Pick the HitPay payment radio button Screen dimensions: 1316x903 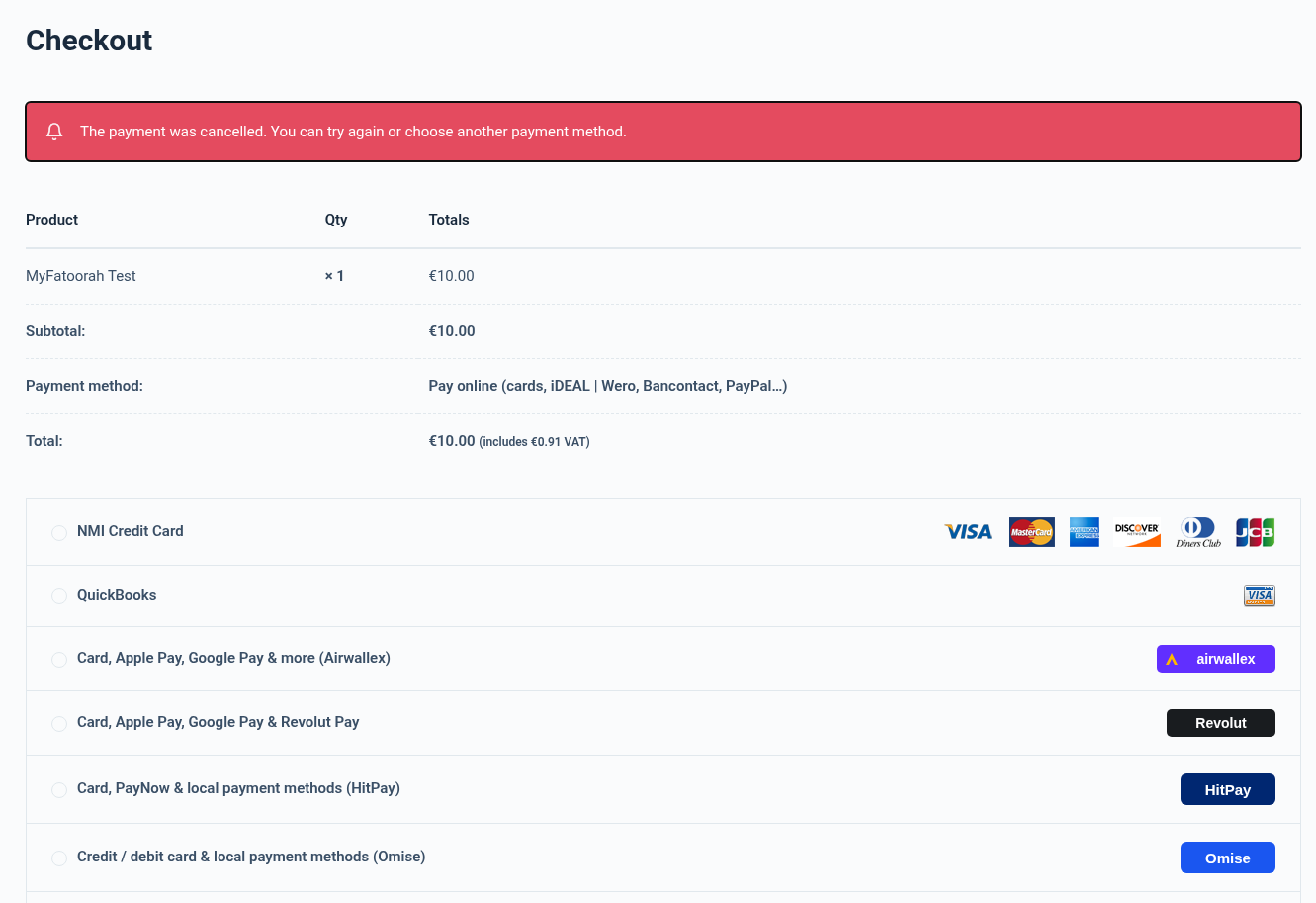pyautogui.click(x=59, y=790)
